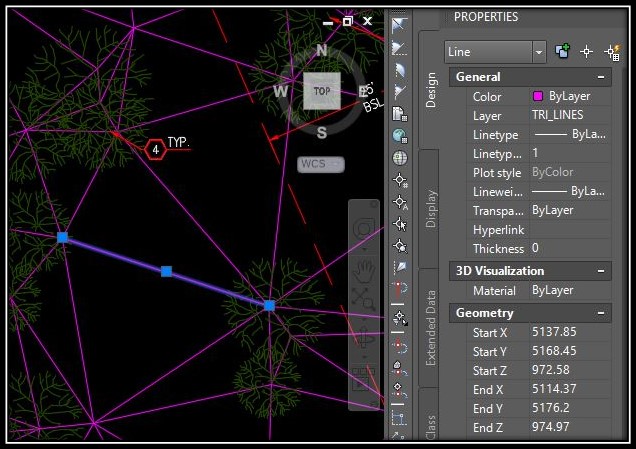Click the Start X value 5137.85

(x=554, y=332)
